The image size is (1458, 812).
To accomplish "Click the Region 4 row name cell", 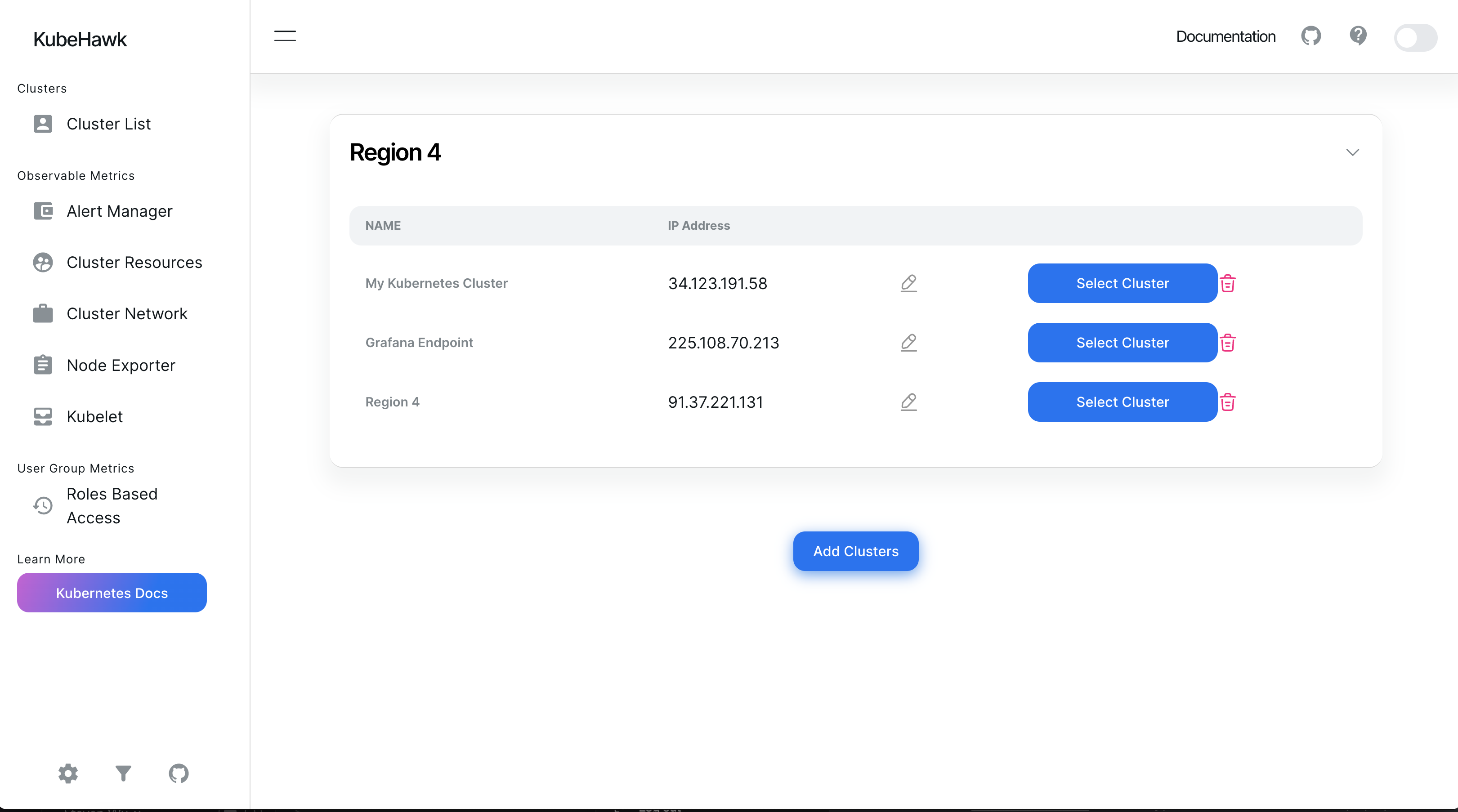I will pos(392,402).
